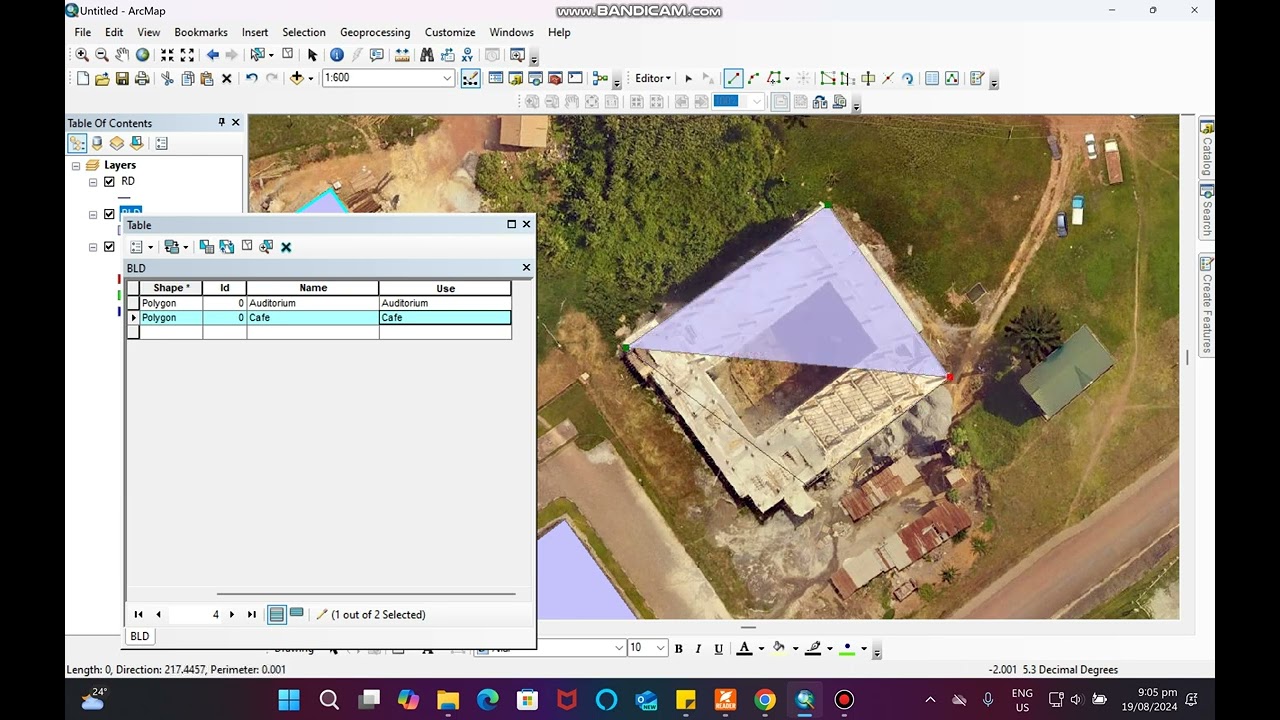Viewport: 1280px width, 720px height.
Task: Select the Zoom In tool
Action: pos(82,55)
